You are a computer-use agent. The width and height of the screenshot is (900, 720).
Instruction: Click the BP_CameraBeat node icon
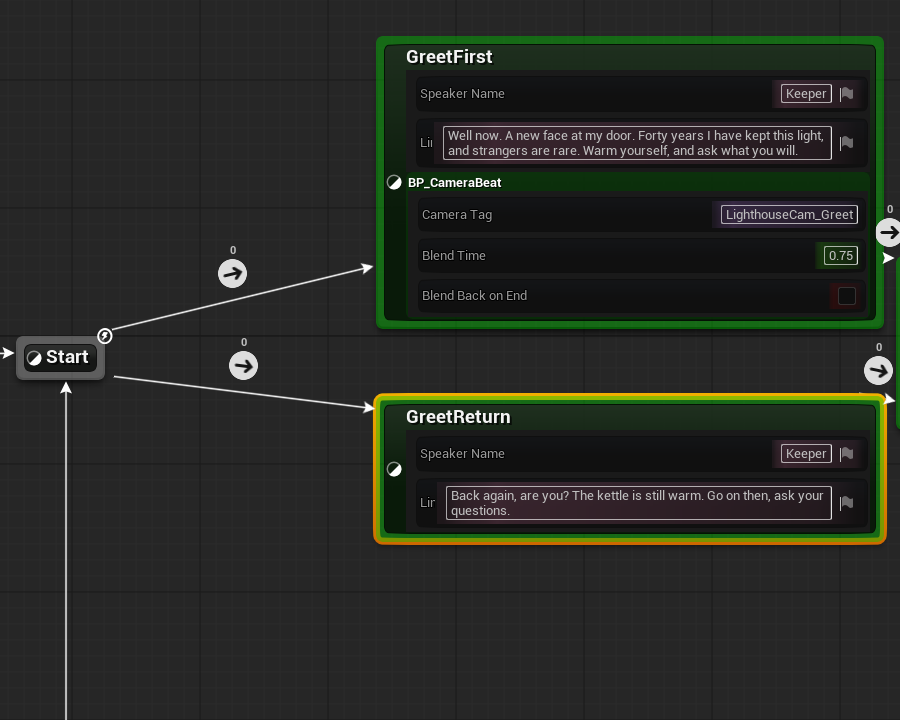(x=394, y=183)
